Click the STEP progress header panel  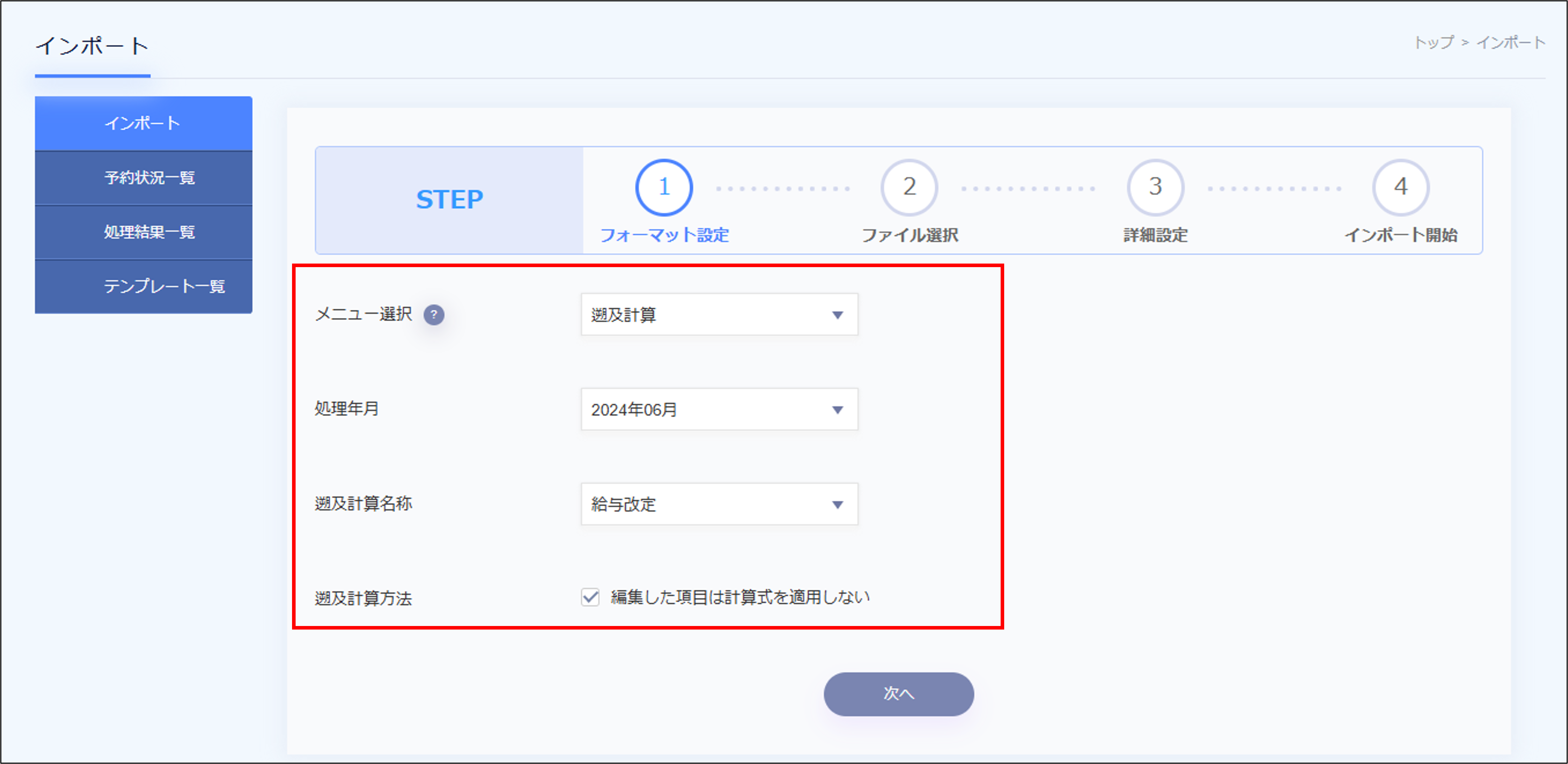coord(449,200)
